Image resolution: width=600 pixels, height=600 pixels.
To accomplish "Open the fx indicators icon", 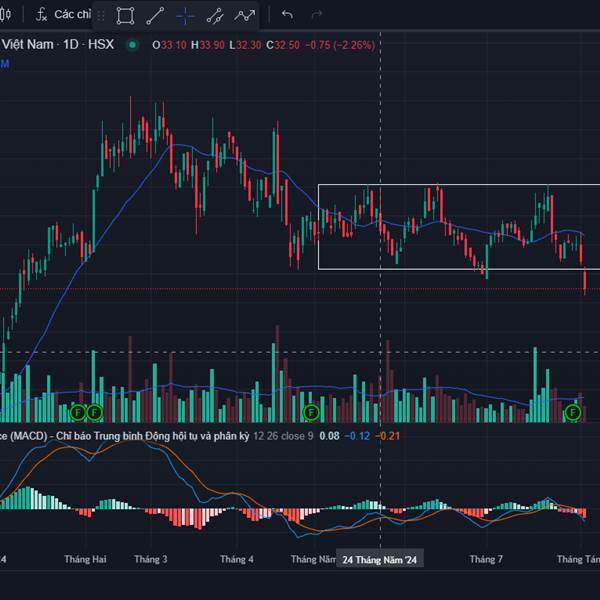I will (x=41, y=15).
